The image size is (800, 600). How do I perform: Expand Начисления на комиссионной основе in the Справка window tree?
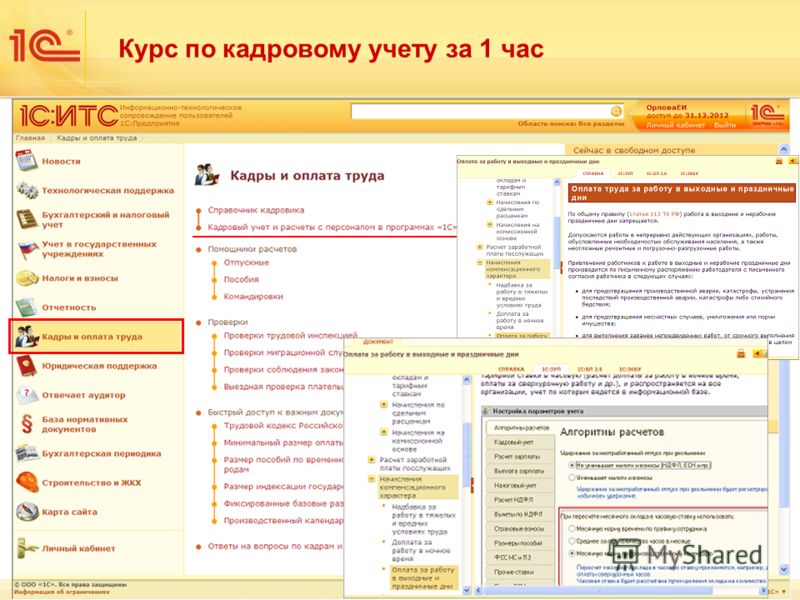[490, 224]
